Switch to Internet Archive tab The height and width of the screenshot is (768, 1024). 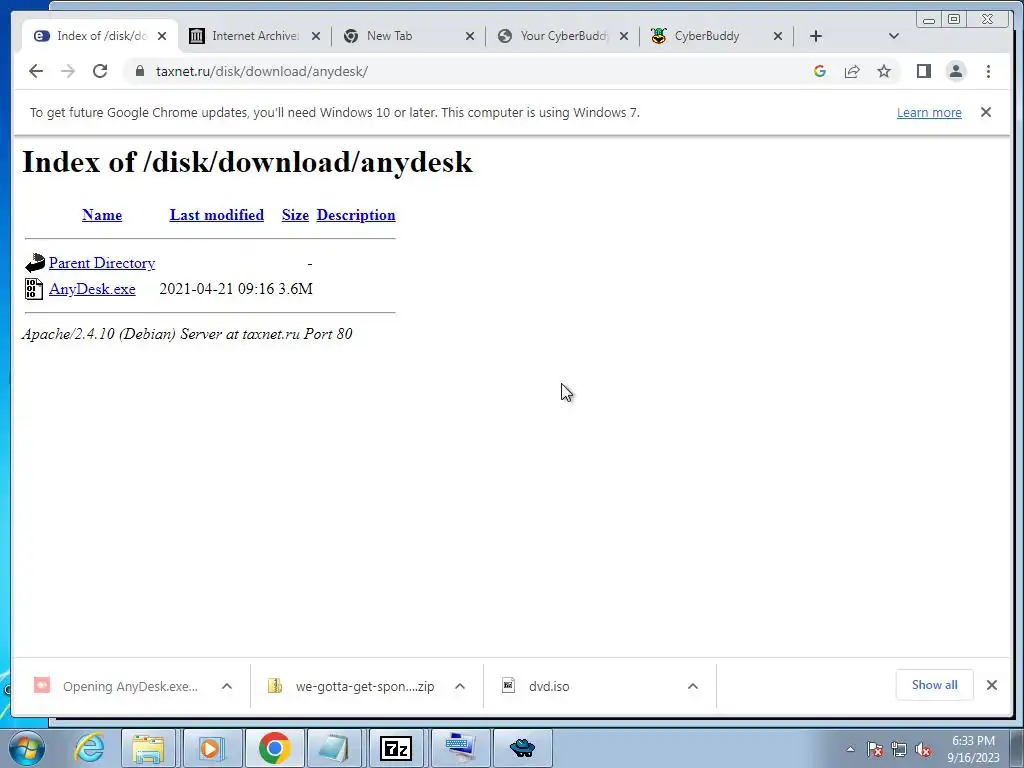click(253, 36)
